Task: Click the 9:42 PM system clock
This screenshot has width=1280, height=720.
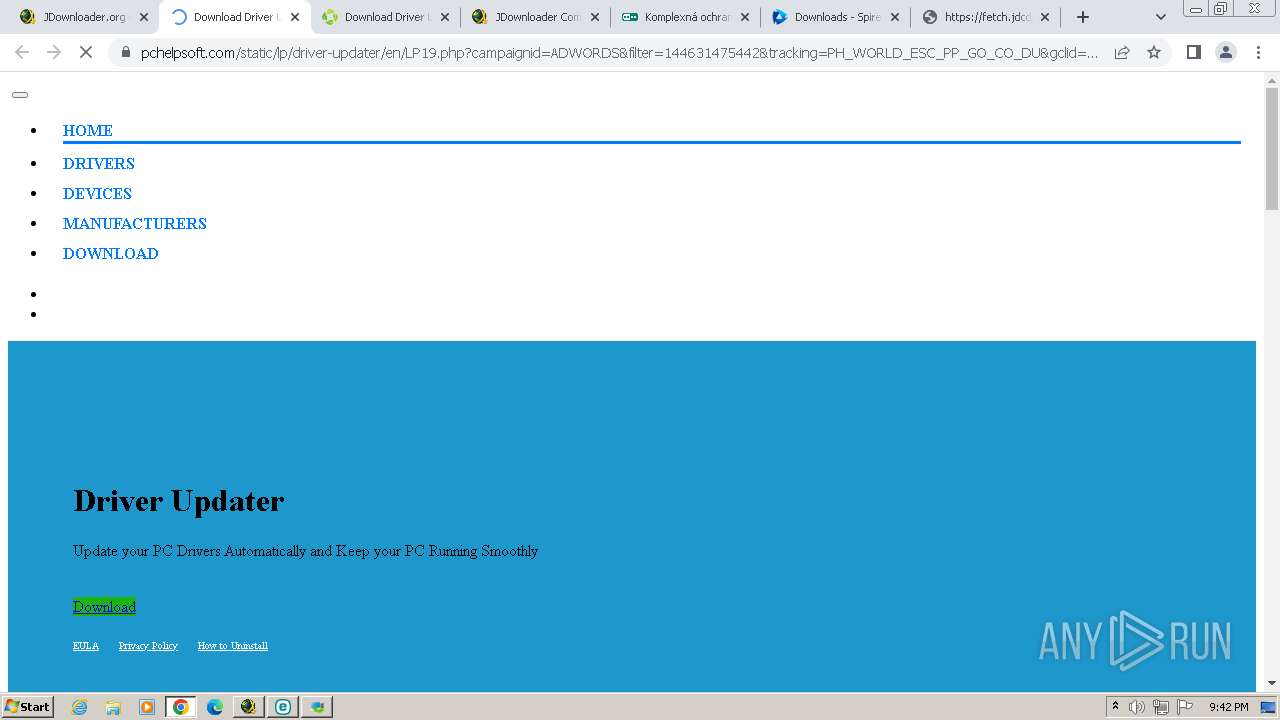Action: (x=1228, y=707)
